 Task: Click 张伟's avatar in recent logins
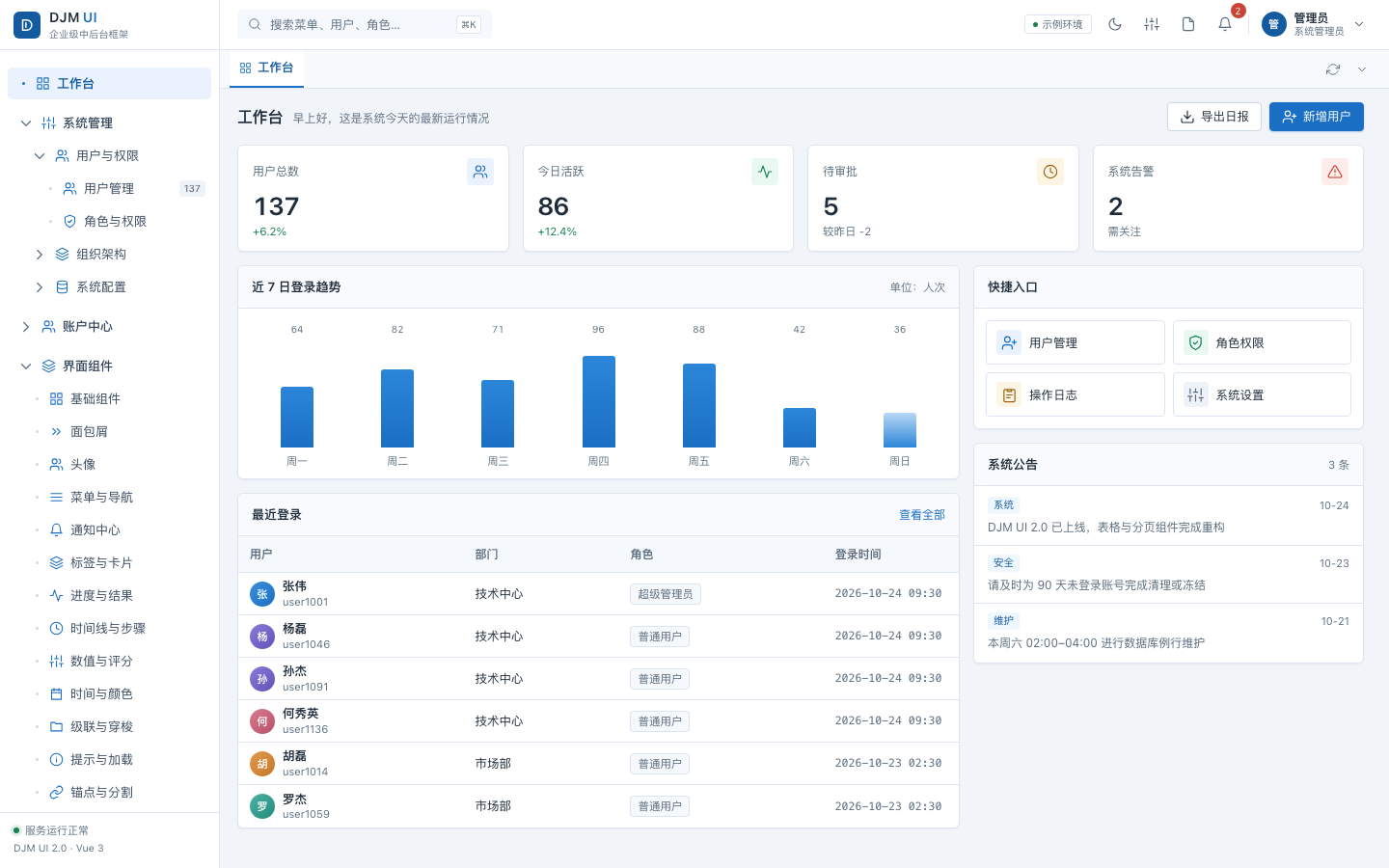coord(262,594)
